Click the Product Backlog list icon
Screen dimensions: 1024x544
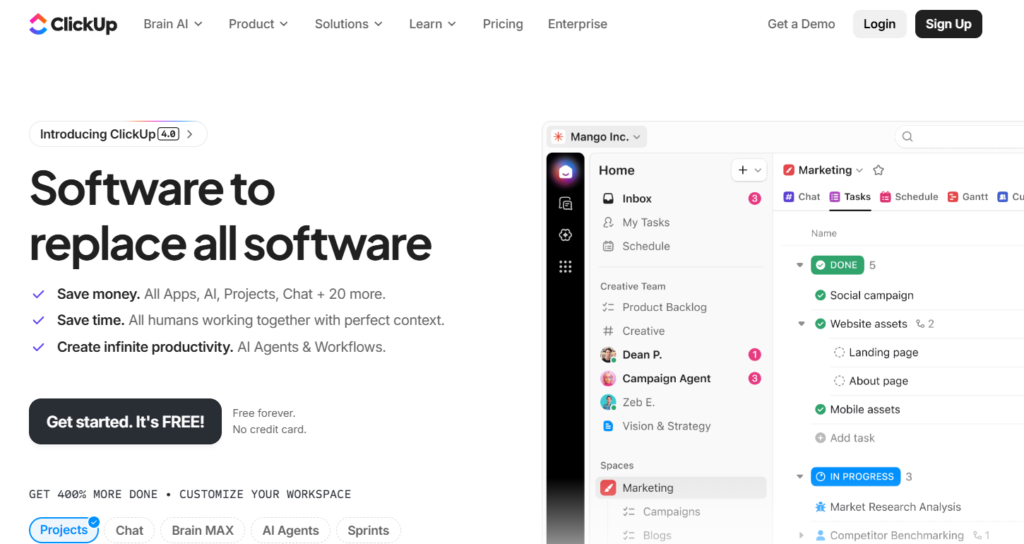(608, 307)
